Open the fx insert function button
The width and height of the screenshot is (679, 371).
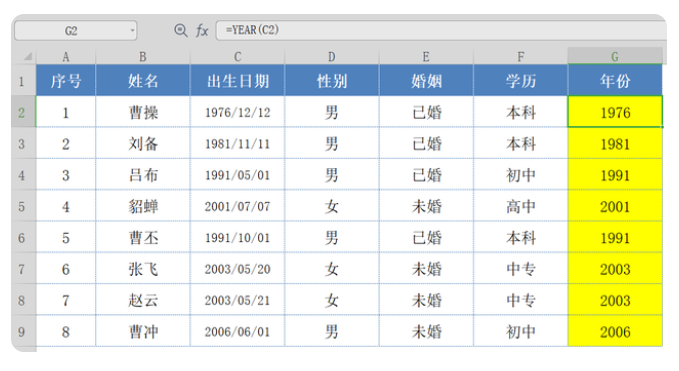202,30
